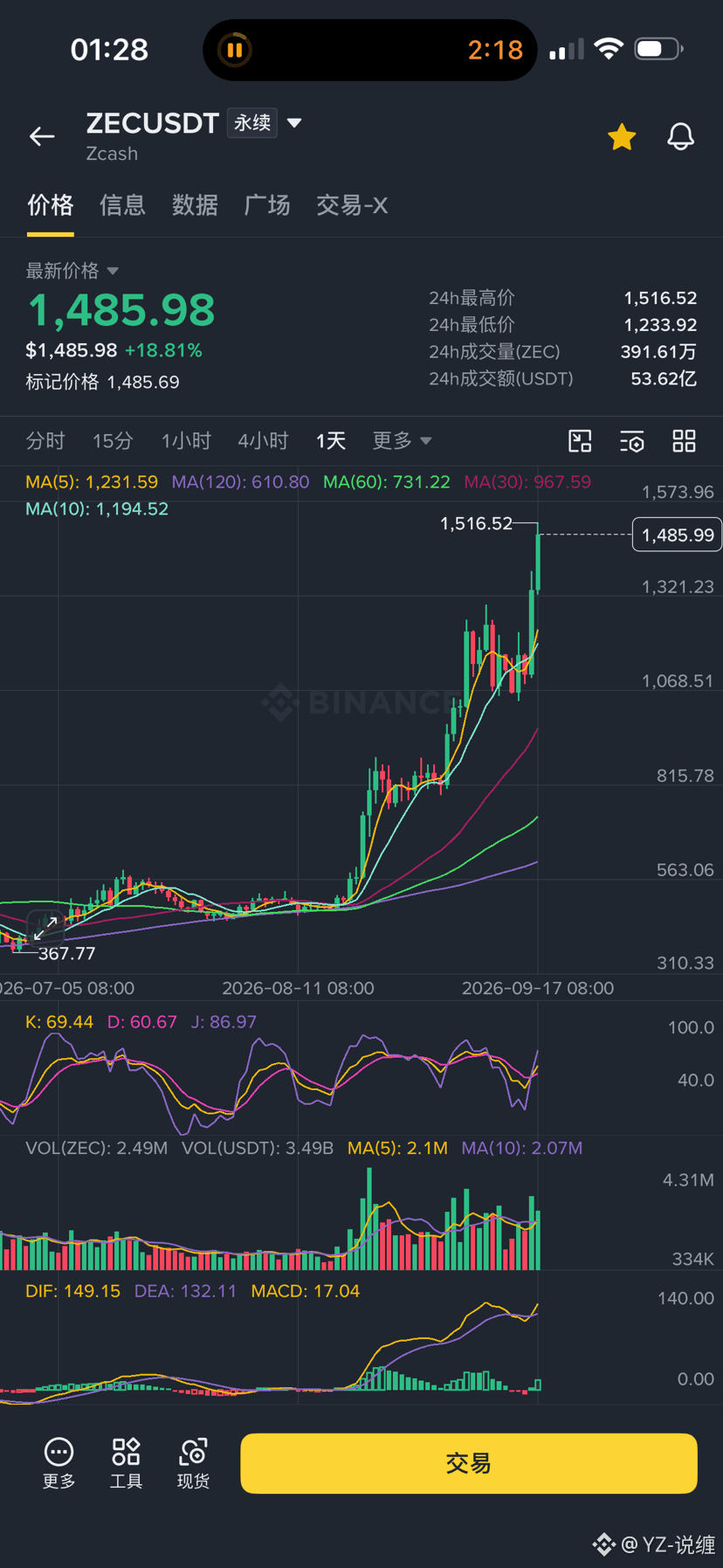Expand the ZECUSDT contract dropdown arrow
The width and height of the screenshot is (723, 1568).
coord(294,123)
